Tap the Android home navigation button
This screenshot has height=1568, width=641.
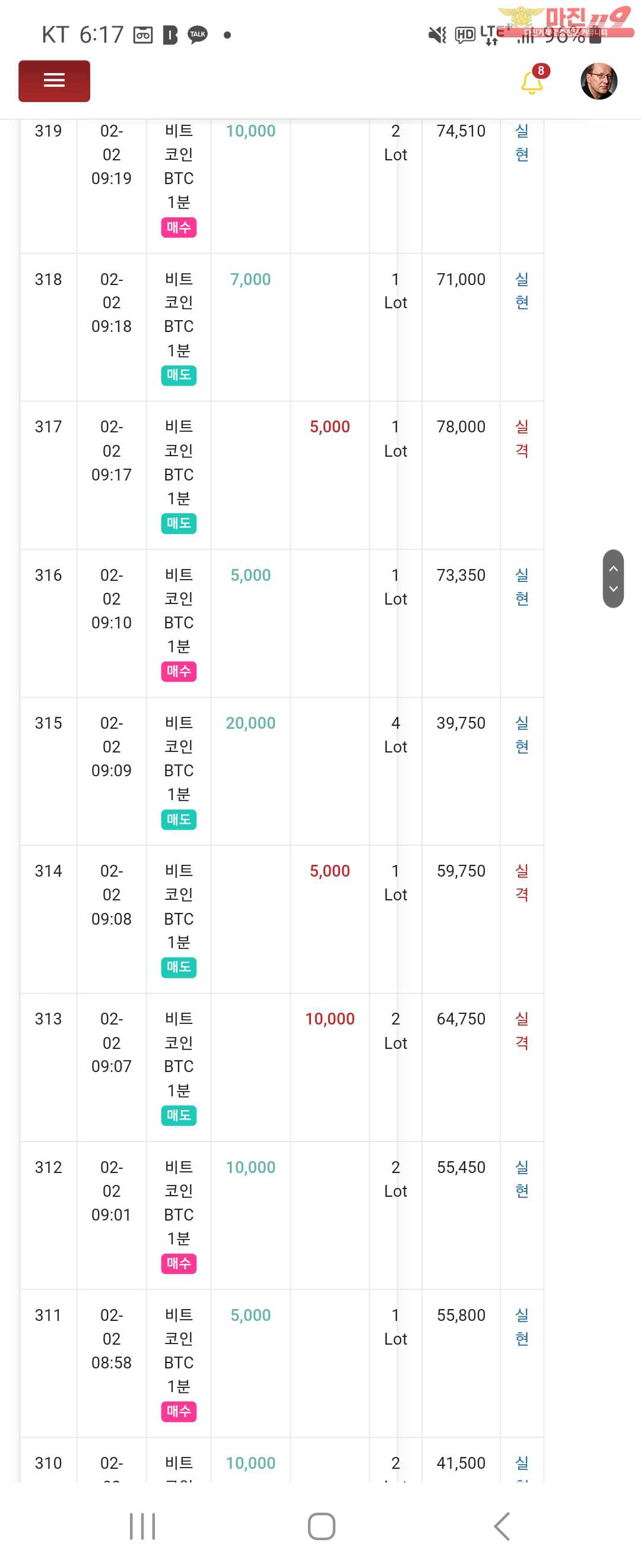pos(321,1526)
